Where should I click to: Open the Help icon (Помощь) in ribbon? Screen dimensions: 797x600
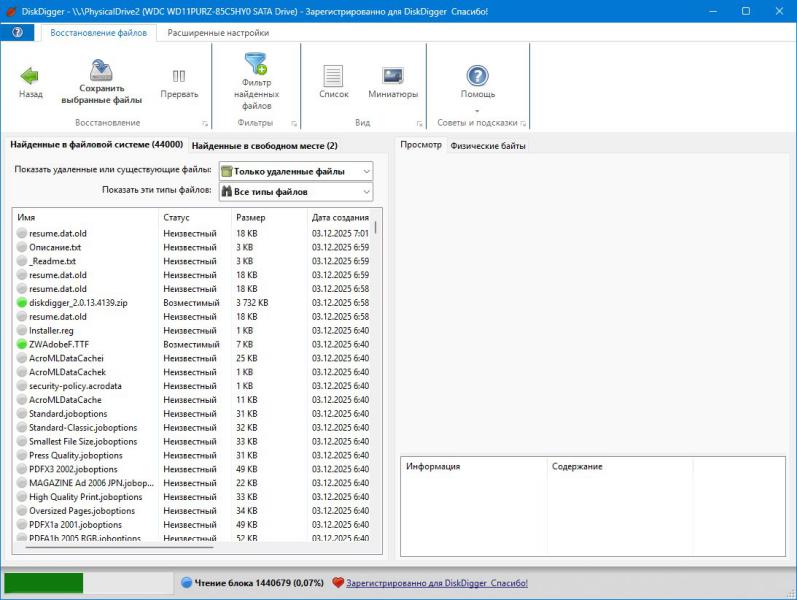point(477,76)
